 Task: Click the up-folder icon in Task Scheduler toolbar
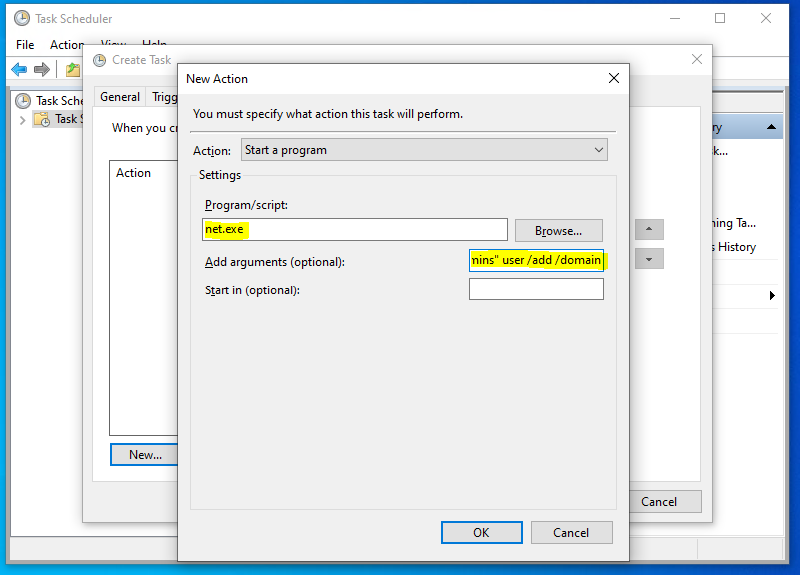pos(73,69)
